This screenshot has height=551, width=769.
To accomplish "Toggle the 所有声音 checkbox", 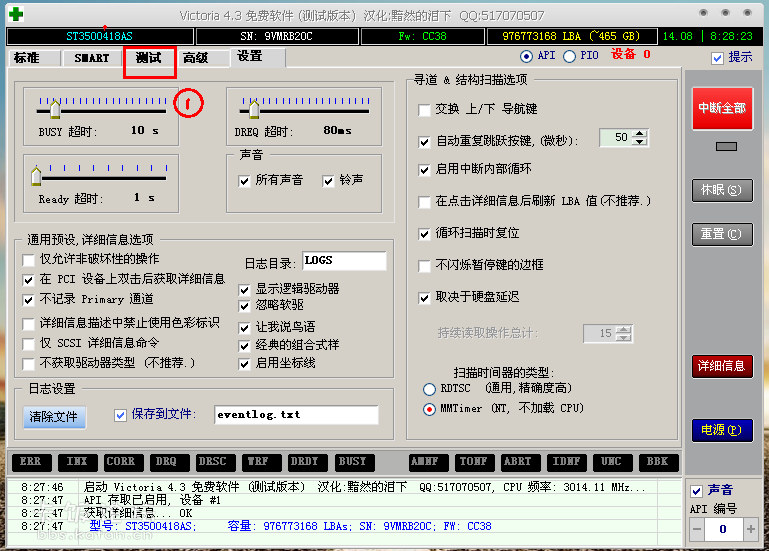I will tap(244, 181).
